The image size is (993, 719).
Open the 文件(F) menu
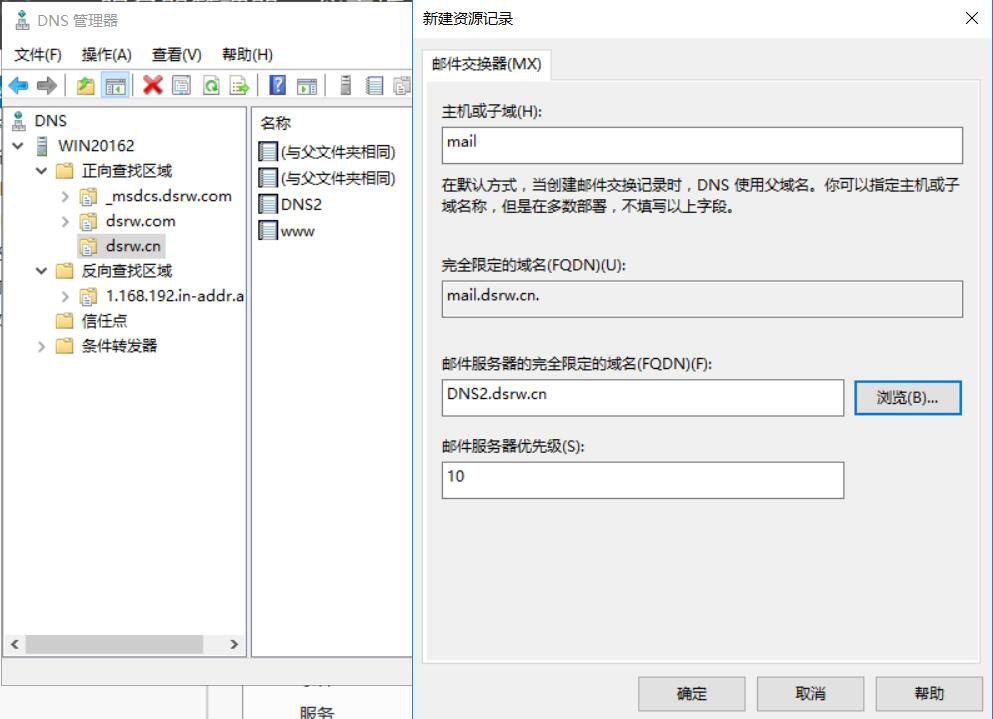click(38, 54)
